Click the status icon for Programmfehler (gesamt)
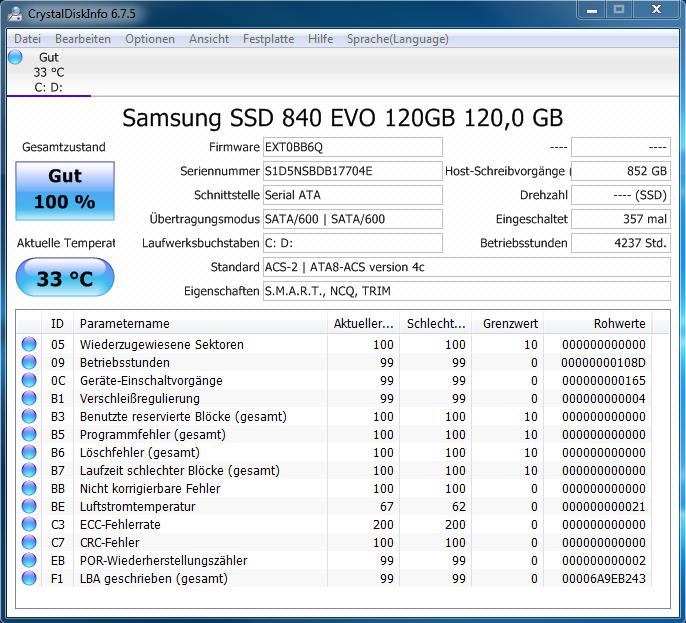This screenshot has height=623, width=686. coord(29,434)
